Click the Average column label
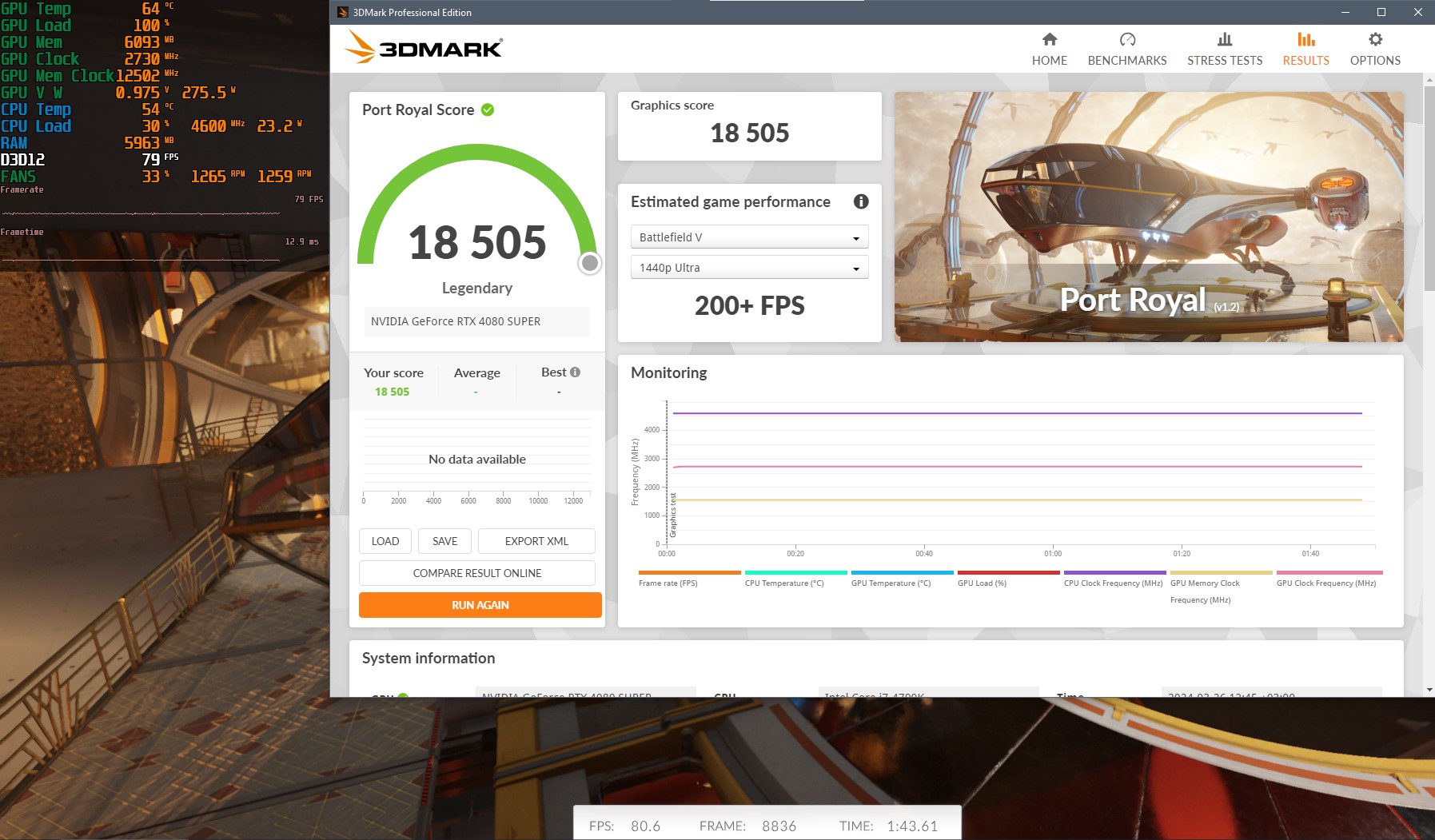1435x840 pixels. pos(477,372)
